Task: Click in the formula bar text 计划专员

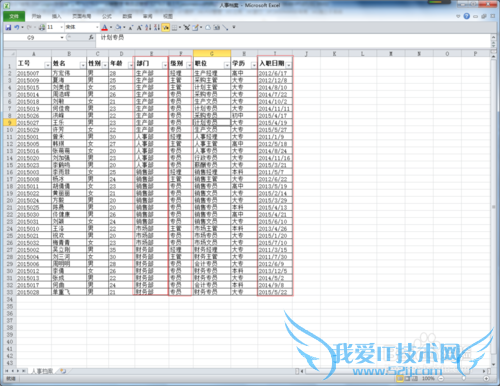Action: [x=112, y=37]
